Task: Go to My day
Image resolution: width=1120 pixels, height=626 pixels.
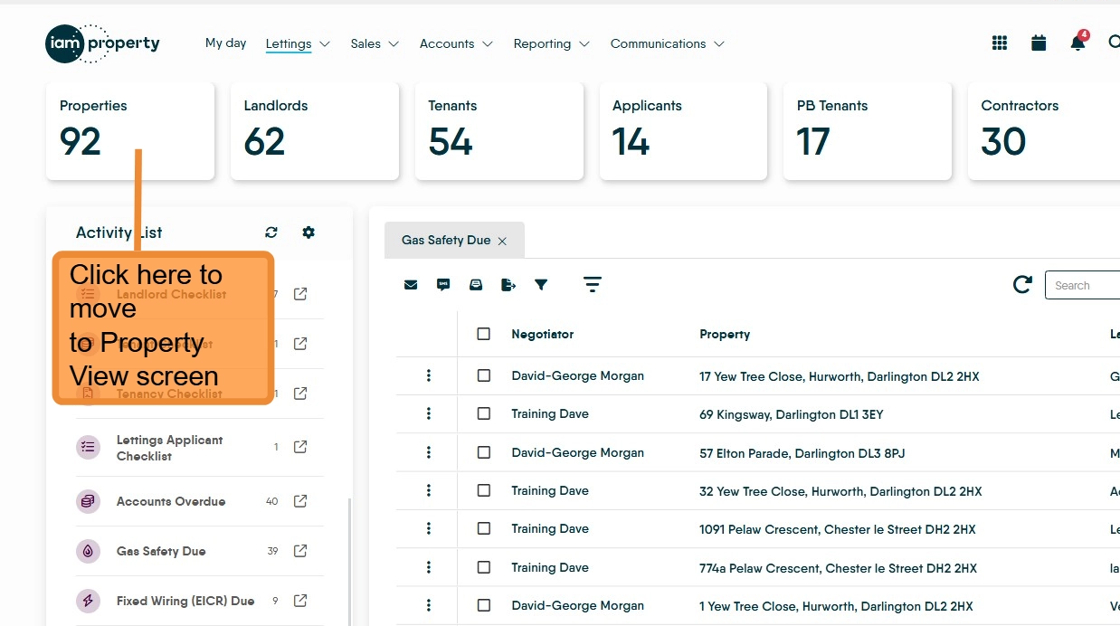Action: [x=225, y=43]
